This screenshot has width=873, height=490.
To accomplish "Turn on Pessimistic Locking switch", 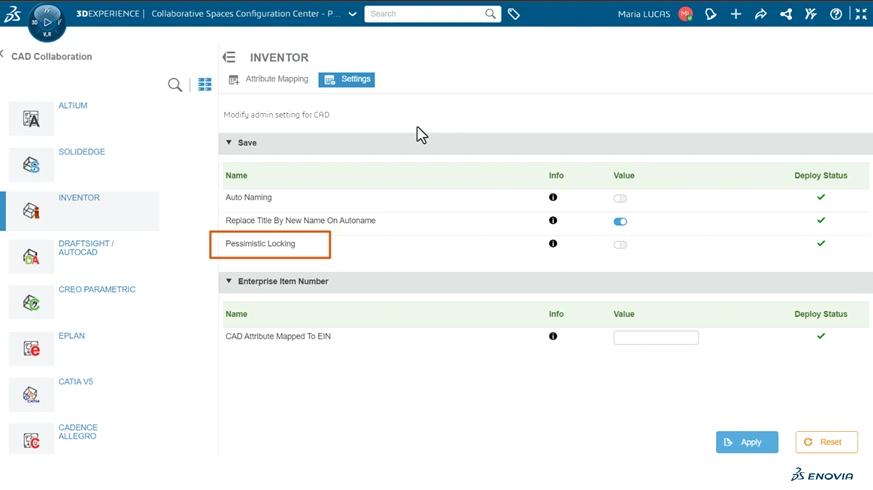I will coord(620,244).
